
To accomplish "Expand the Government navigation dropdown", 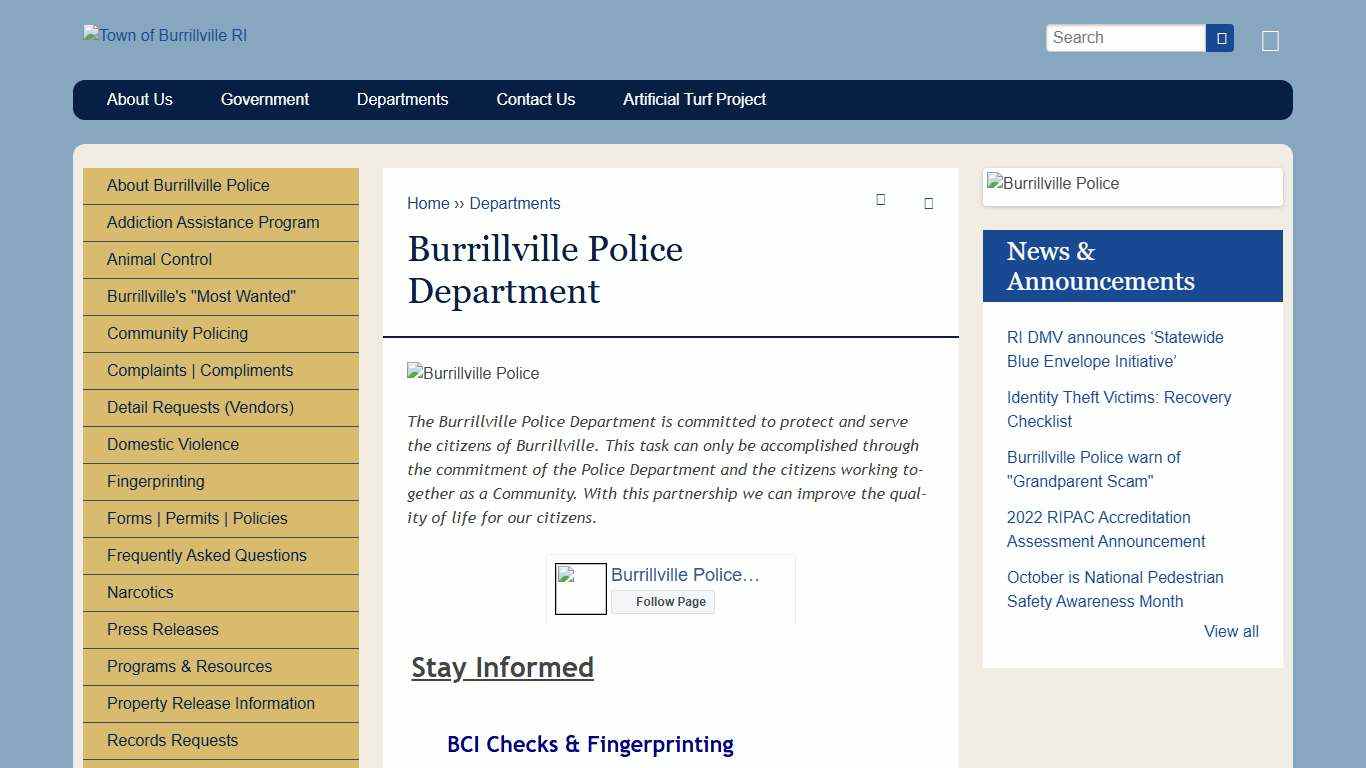I will (x=264, y=99).
